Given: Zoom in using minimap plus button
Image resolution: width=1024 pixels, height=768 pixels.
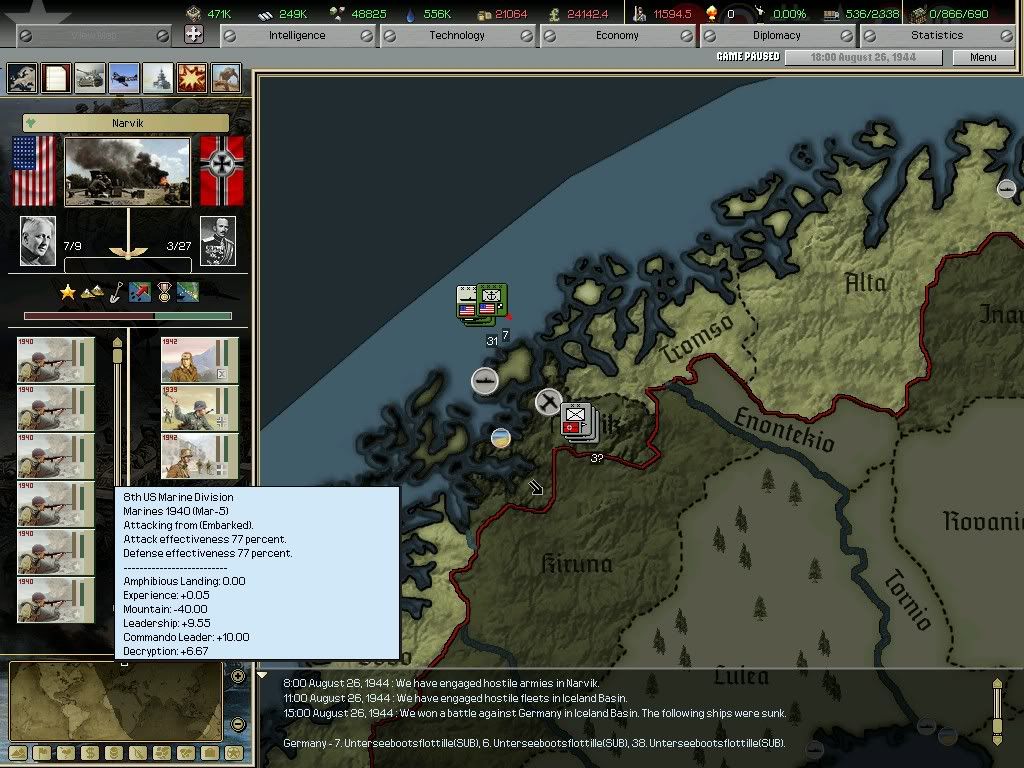Looking at the screenshot, I should coord(237,676).
